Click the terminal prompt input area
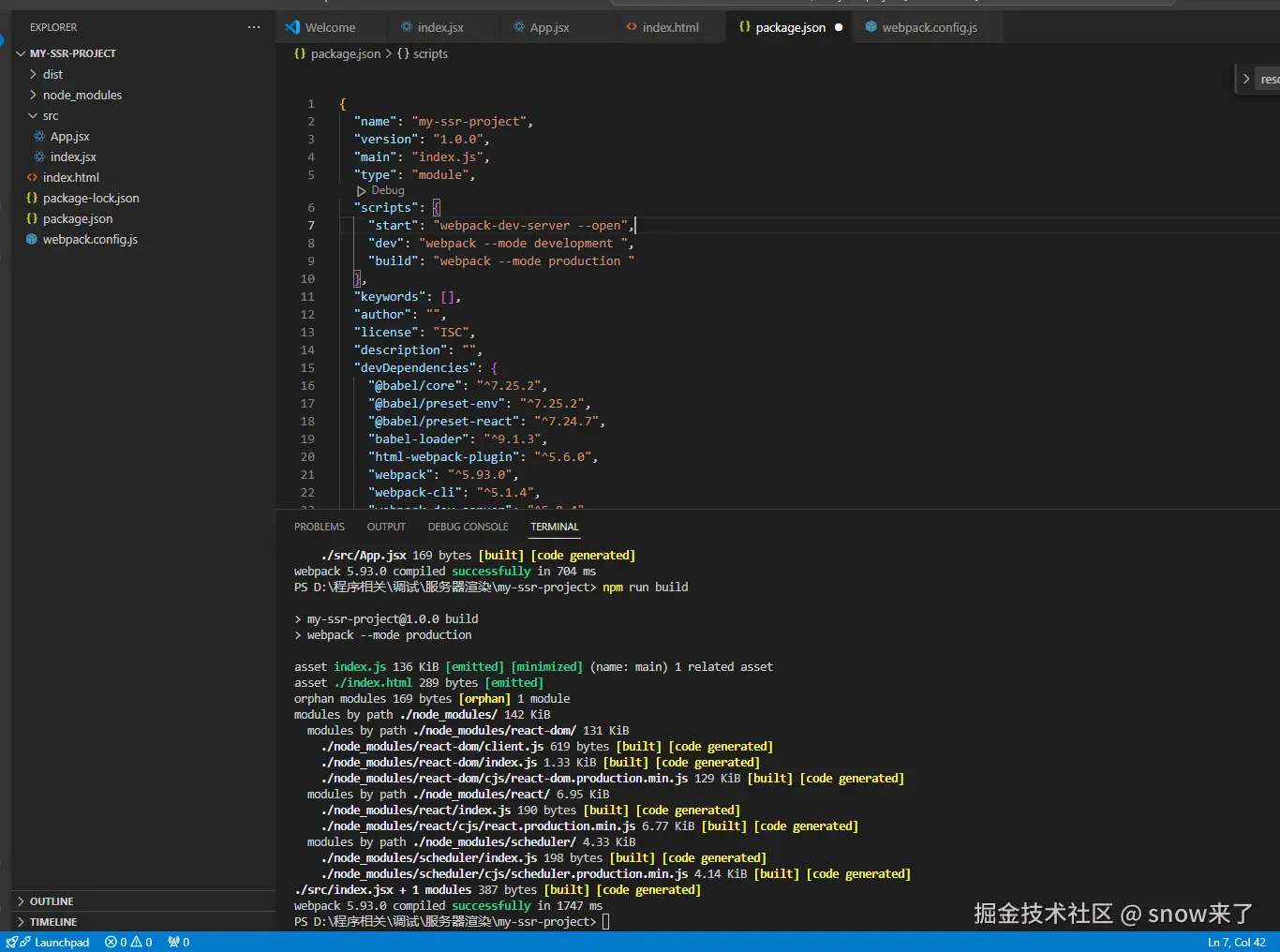Image resolution: width=1280 pixels, height=952 pixels. coord(606,922)
